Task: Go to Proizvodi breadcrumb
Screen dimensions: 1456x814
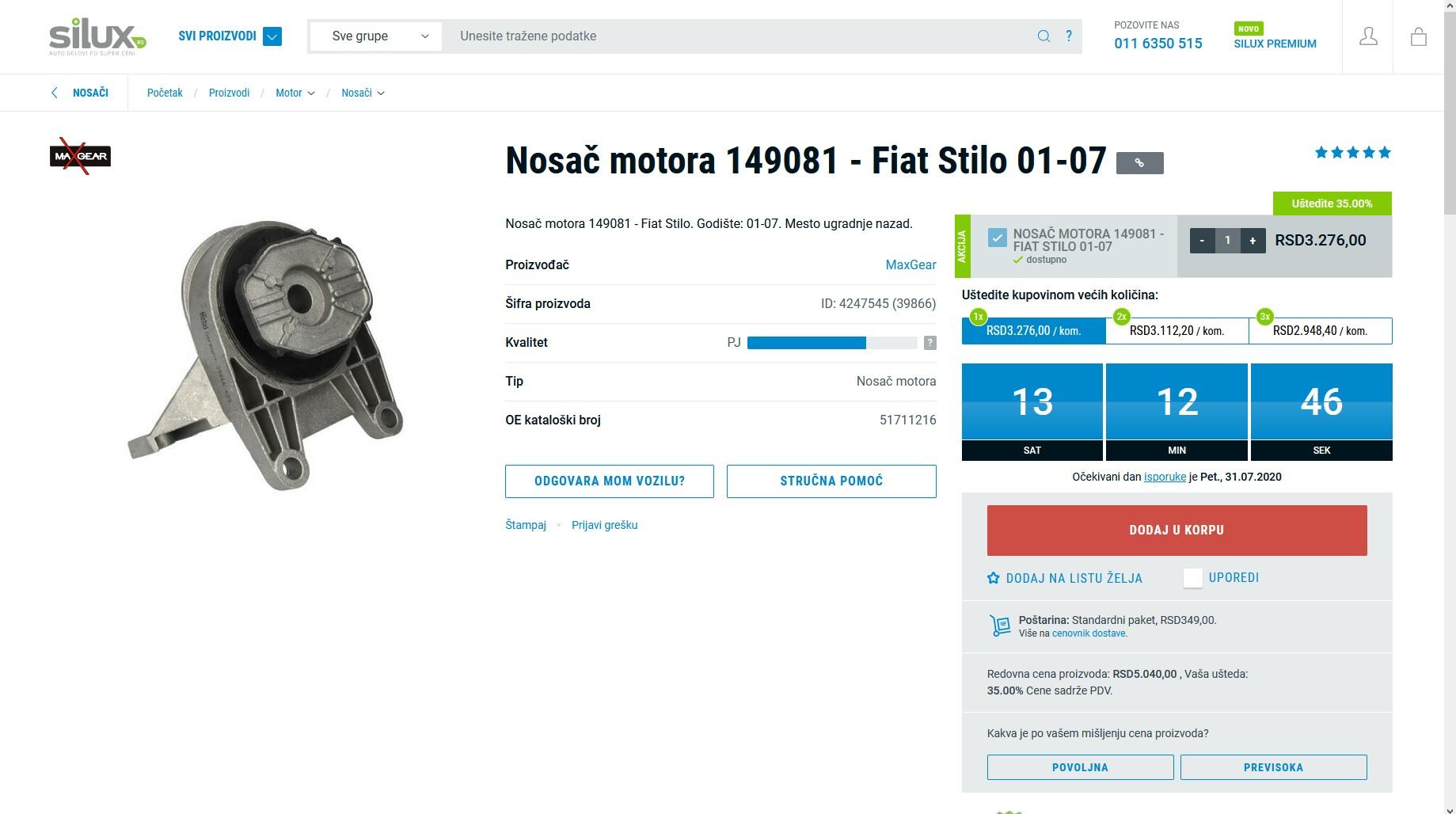Action: tap(229, 93)
